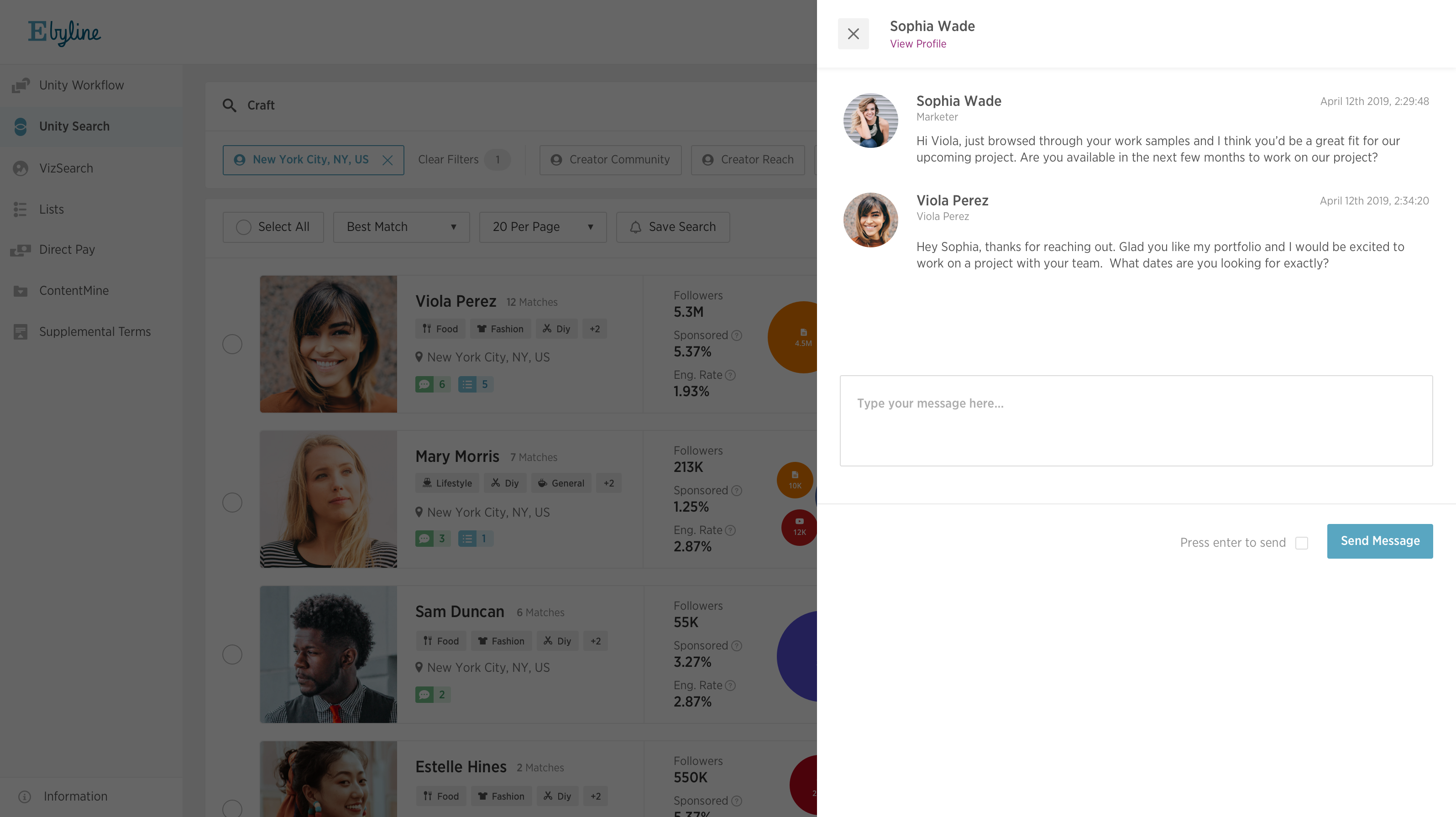Select Viola Perez result radio button
1456x817 pixels.
click(232, 344)
